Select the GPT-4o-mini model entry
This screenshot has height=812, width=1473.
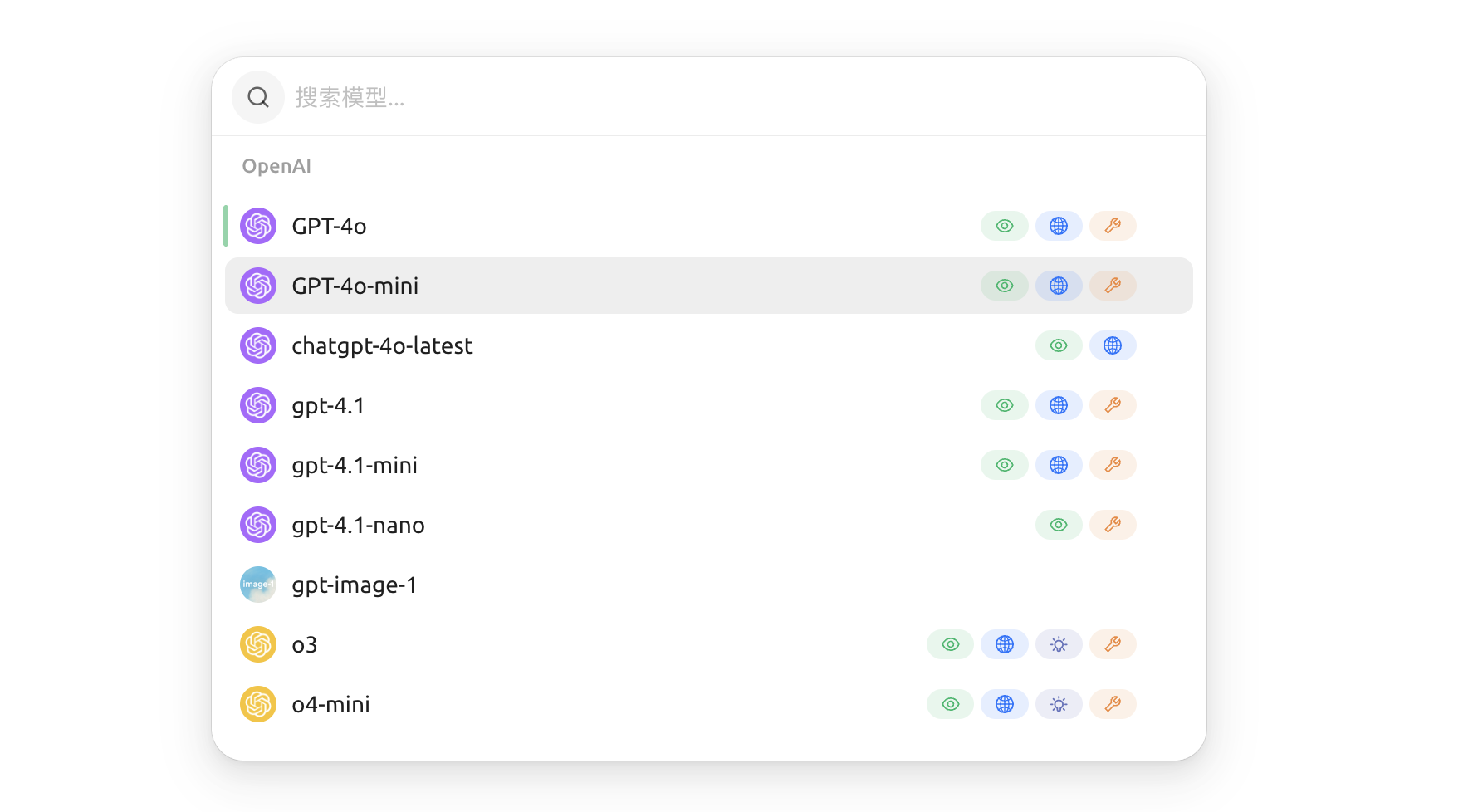581,285
